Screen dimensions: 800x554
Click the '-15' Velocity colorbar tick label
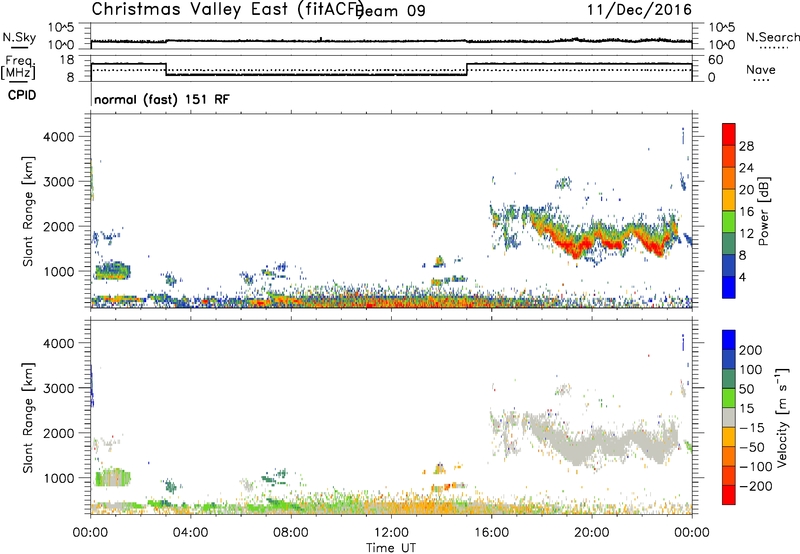click(x=752, y=427)
